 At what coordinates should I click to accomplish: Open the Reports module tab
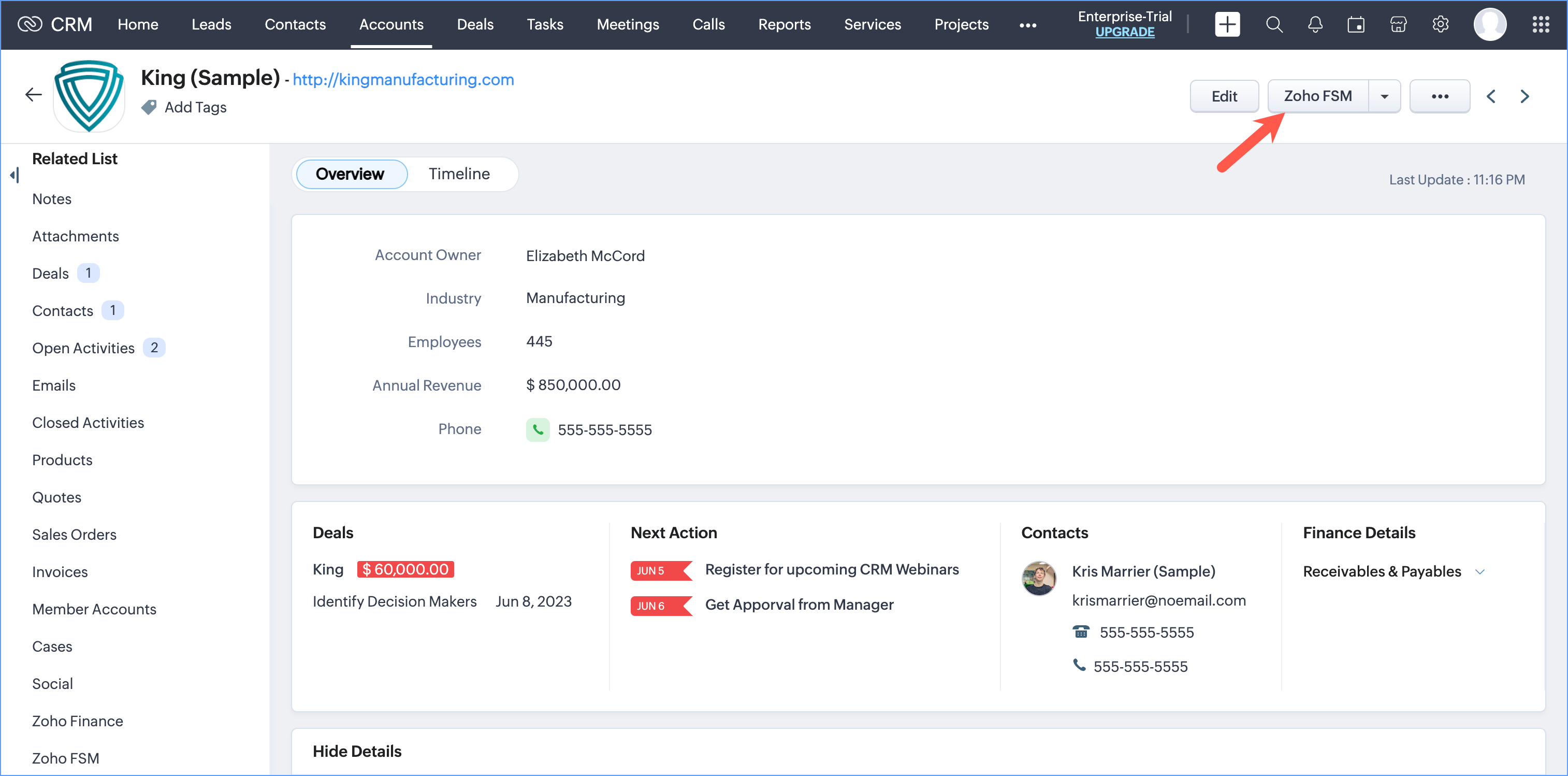click(784, 24)
